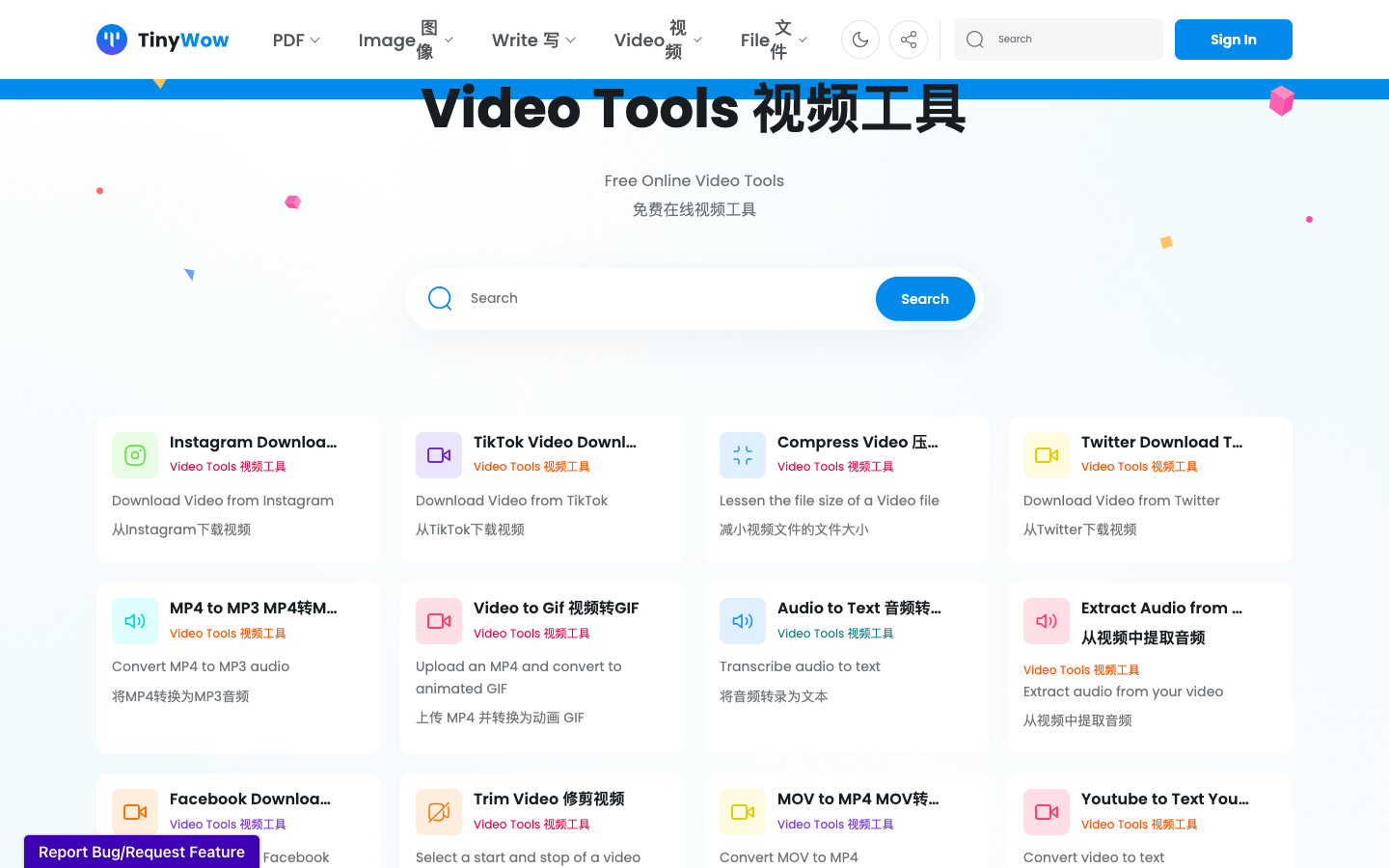1389x868 pixels.
Task: Click the TikTok Video Downloader camera icon
Action: 439,454
